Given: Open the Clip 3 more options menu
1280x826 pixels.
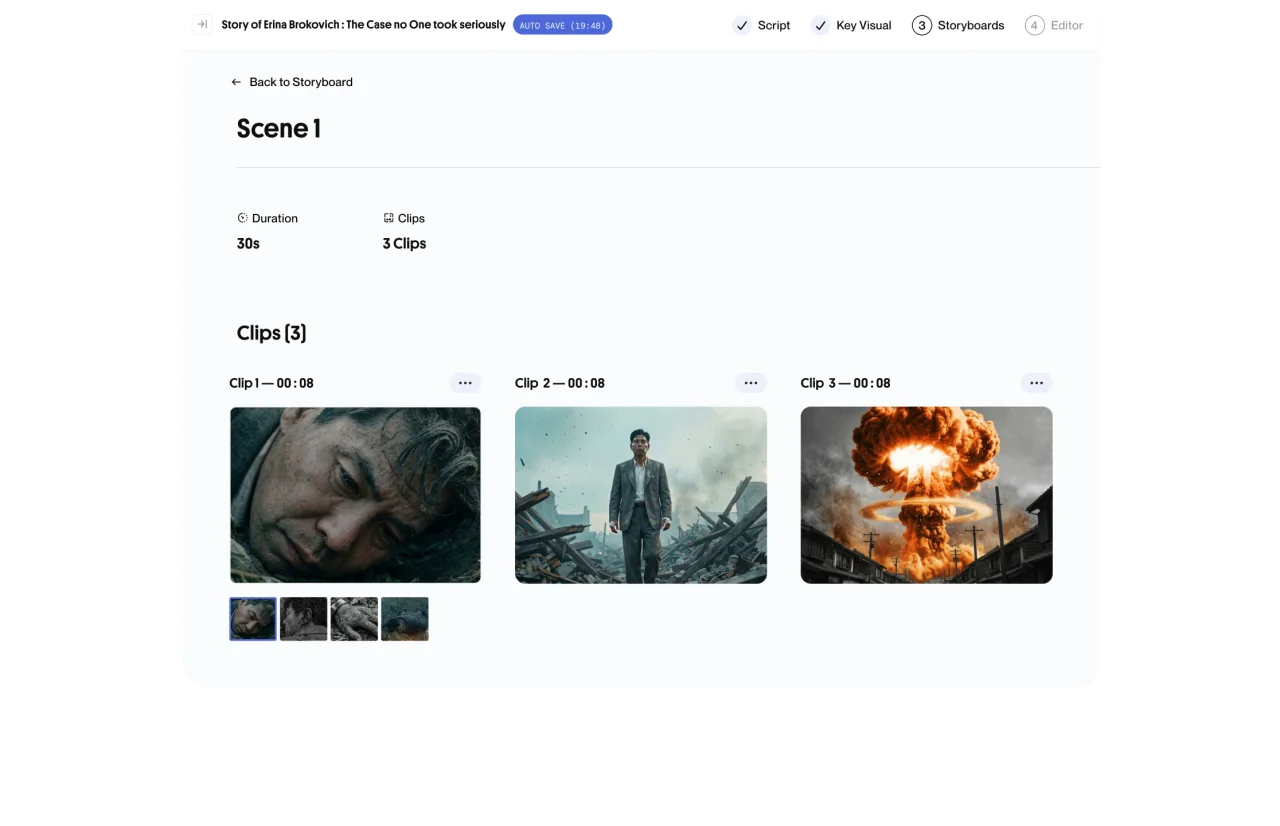Looking at the screenshot, I should coord(1037,383).
